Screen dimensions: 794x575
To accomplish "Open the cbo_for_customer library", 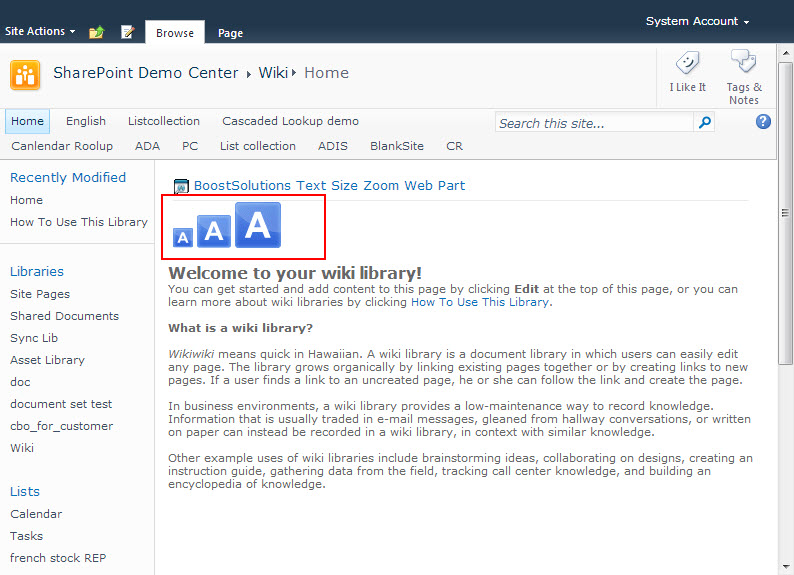I will coord(61,426).
